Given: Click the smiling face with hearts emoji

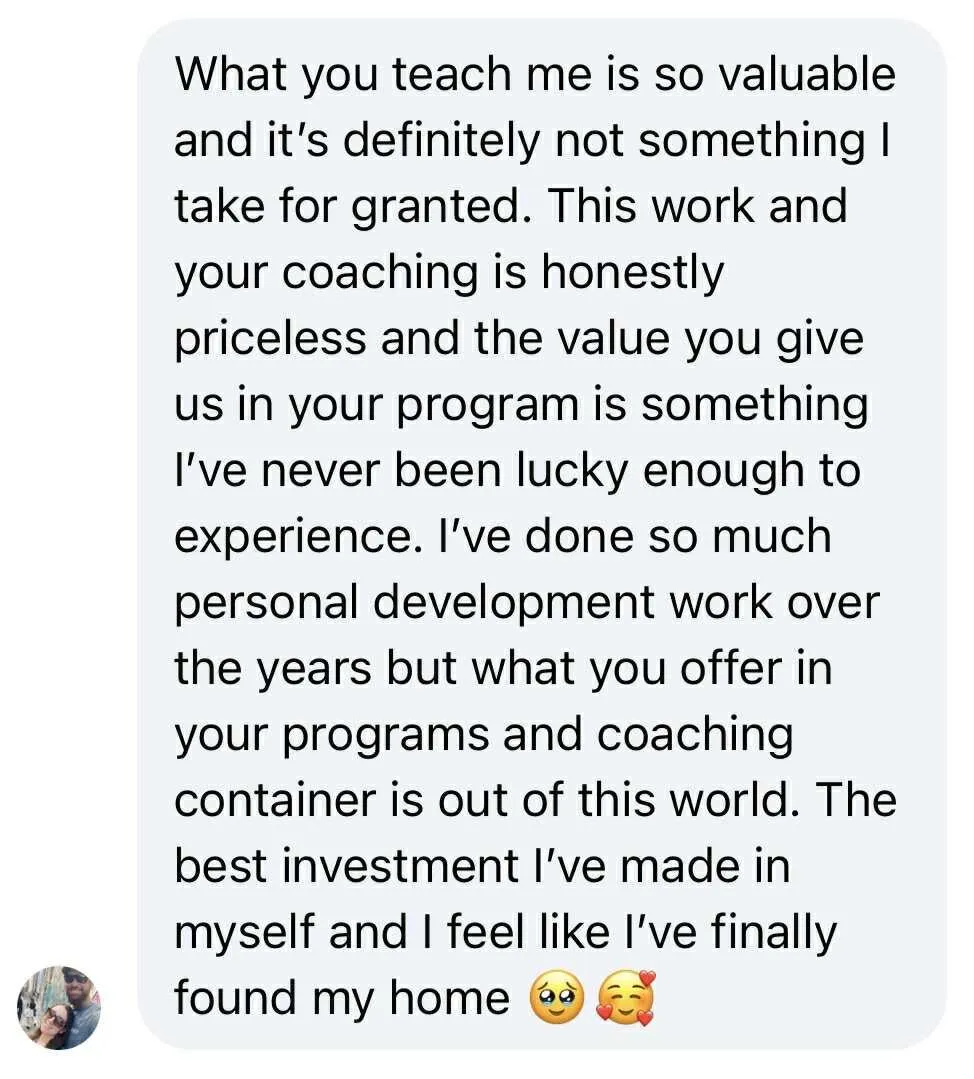Looking at the screenshot, I should click(626, 997).
